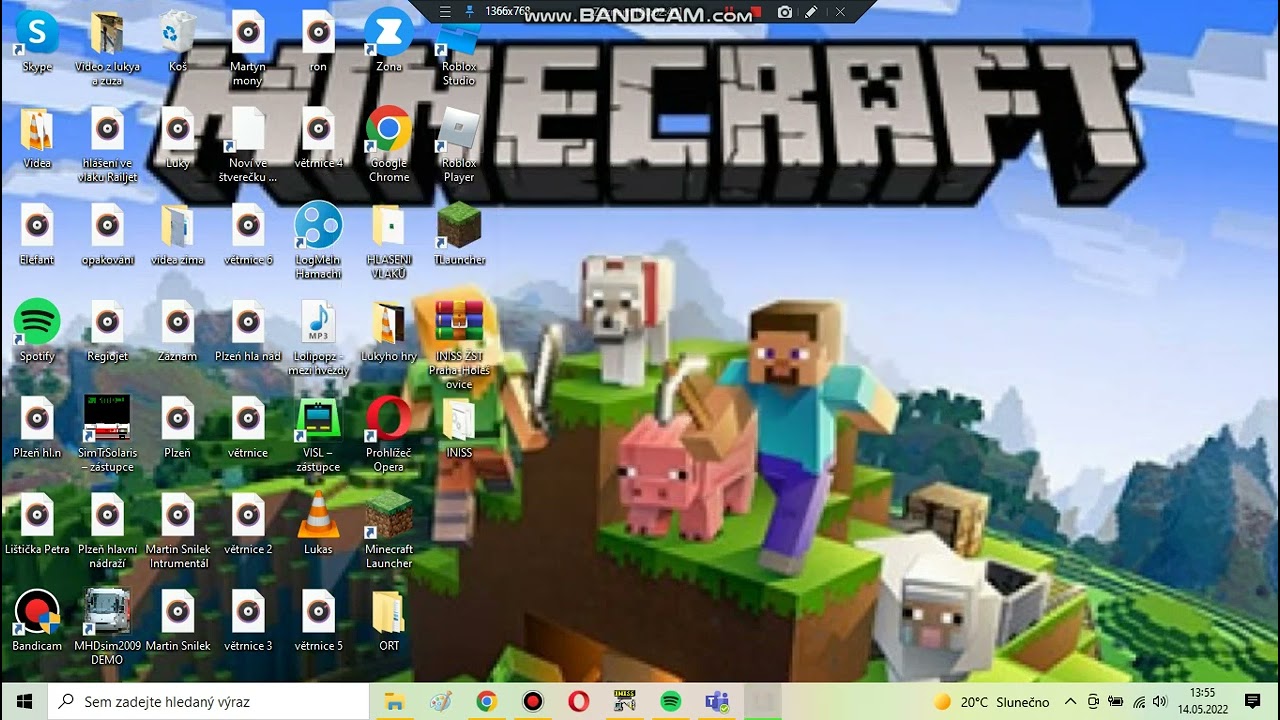Switch to Chrome on the taskbar
Viewport: 1280px width, 720px height.
(487, 701)
